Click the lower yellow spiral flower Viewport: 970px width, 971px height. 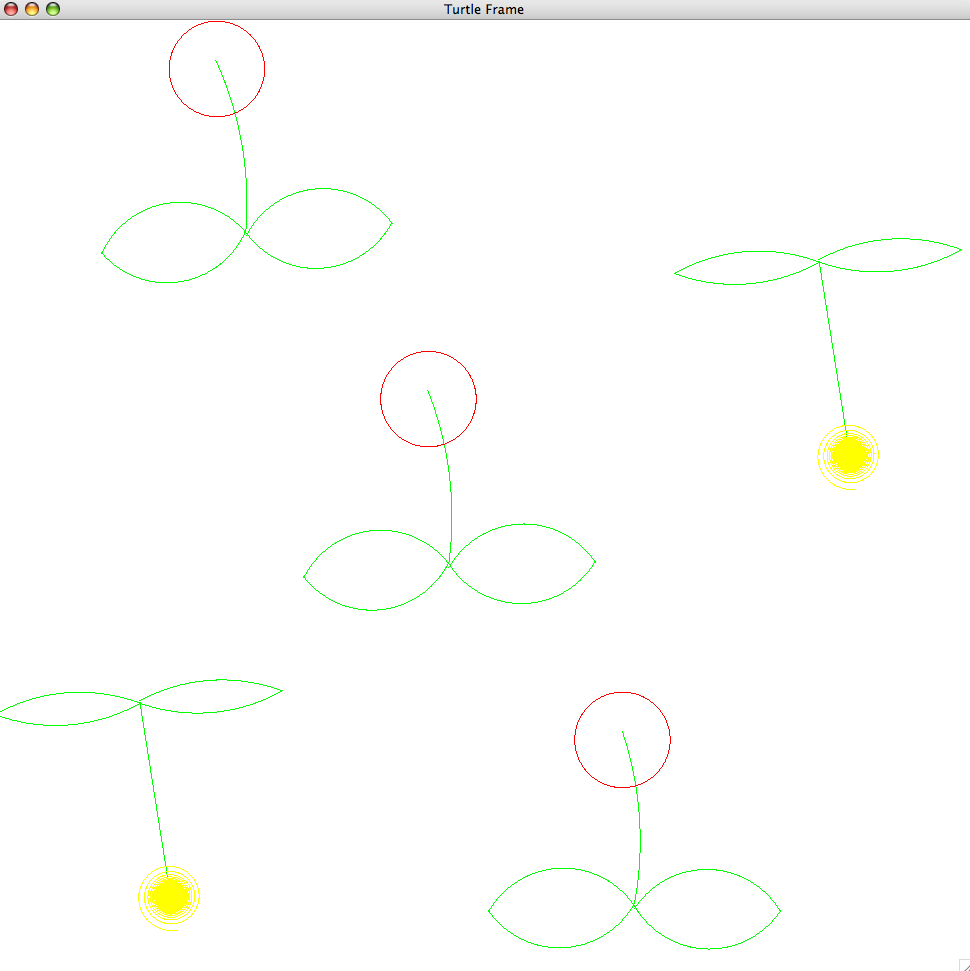169,897
